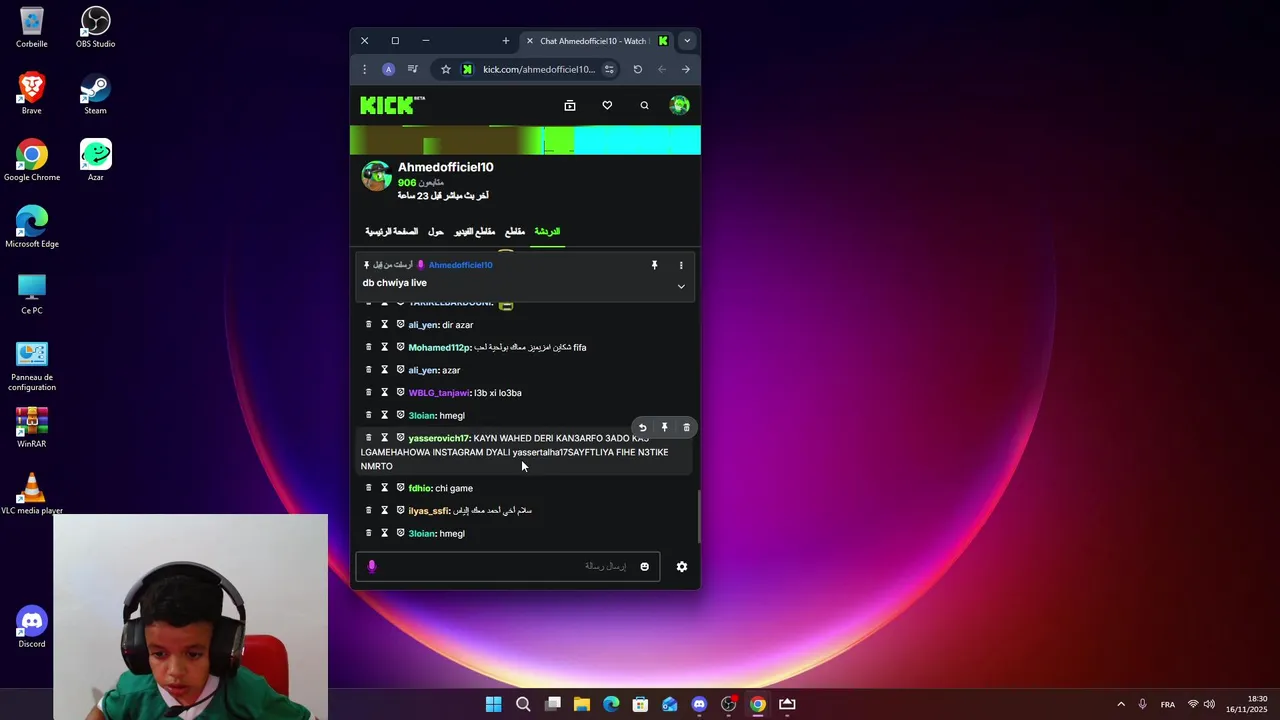Delete message using hover toolbar trash
Viewport: 1280px width, 720px height.
pyautogui.click(x=686, y=428)
